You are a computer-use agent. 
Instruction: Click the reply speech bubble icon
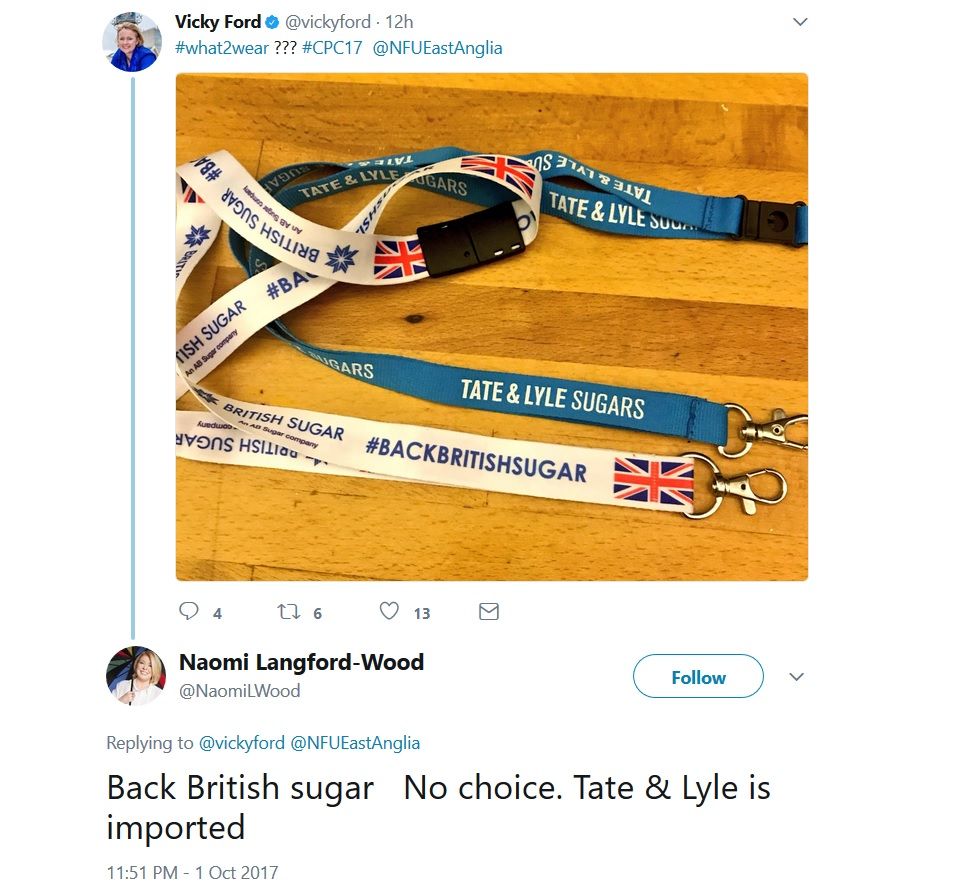tap(188, 611)
